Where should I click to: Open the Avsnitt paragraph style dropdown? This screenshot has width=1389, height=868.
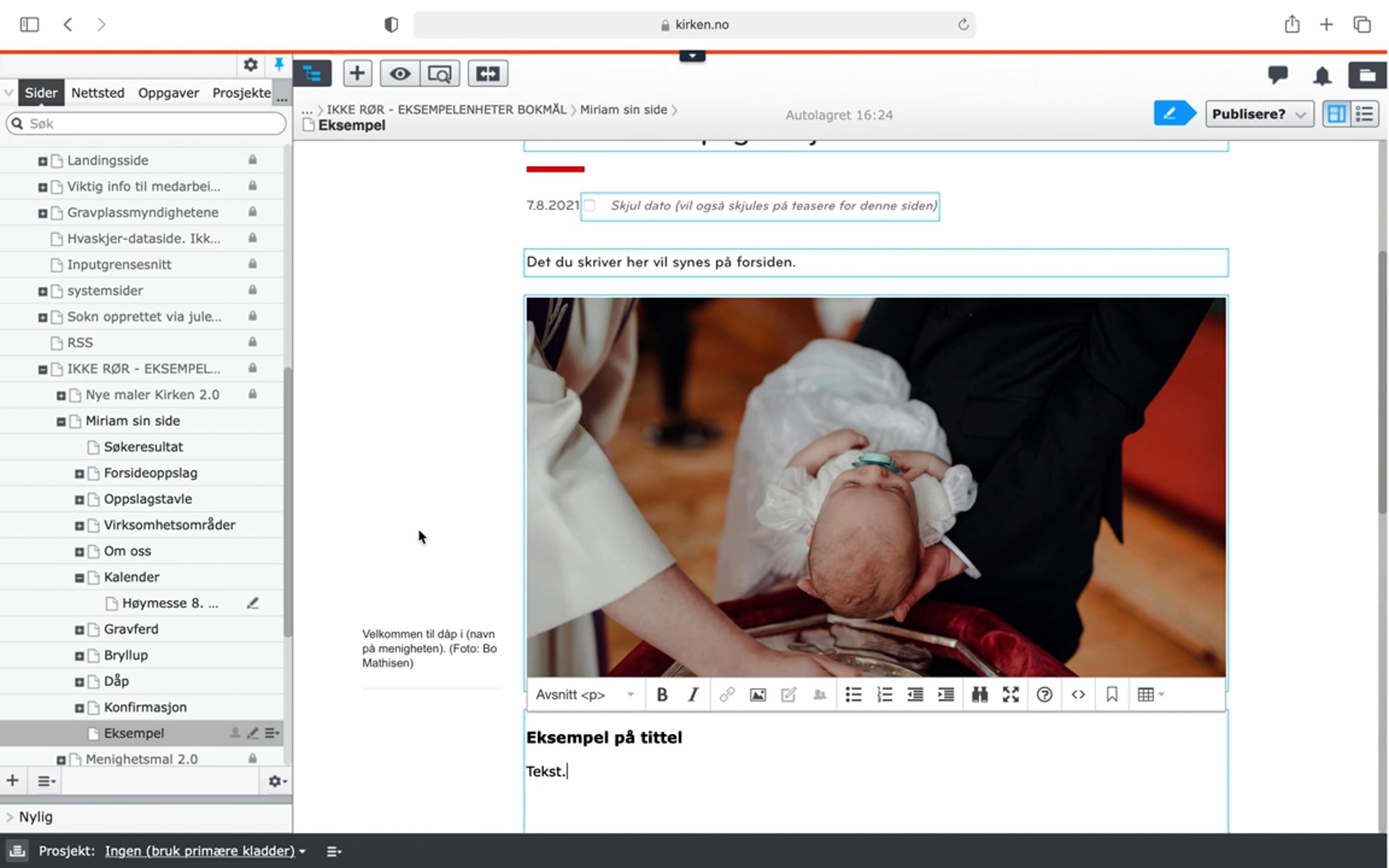pos(585,694)
